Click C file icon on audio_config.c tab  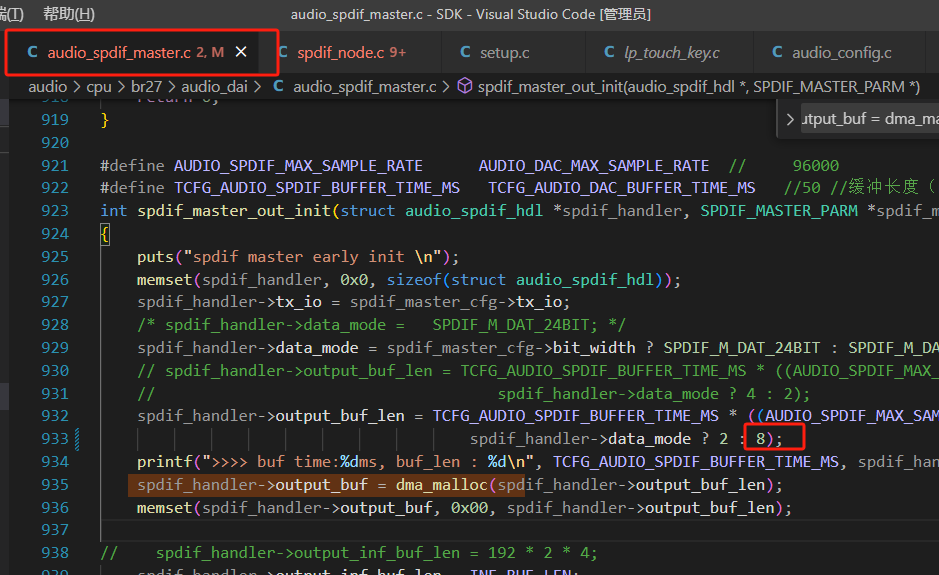777,52
